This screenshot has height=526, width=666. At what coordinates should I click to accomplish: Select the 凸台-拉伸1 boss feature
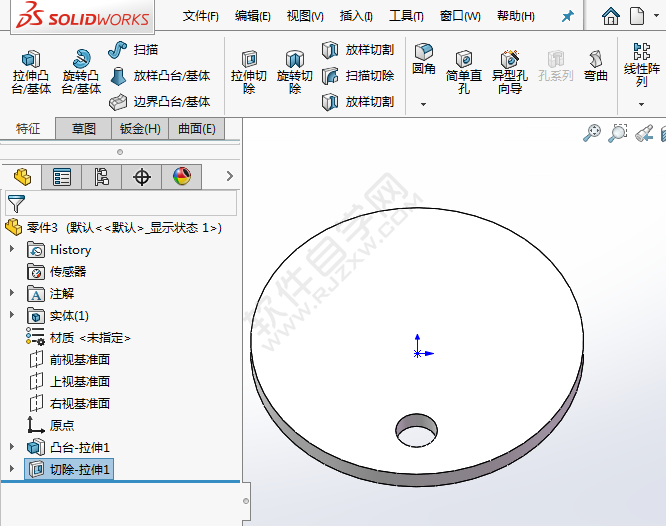point(68,447)
